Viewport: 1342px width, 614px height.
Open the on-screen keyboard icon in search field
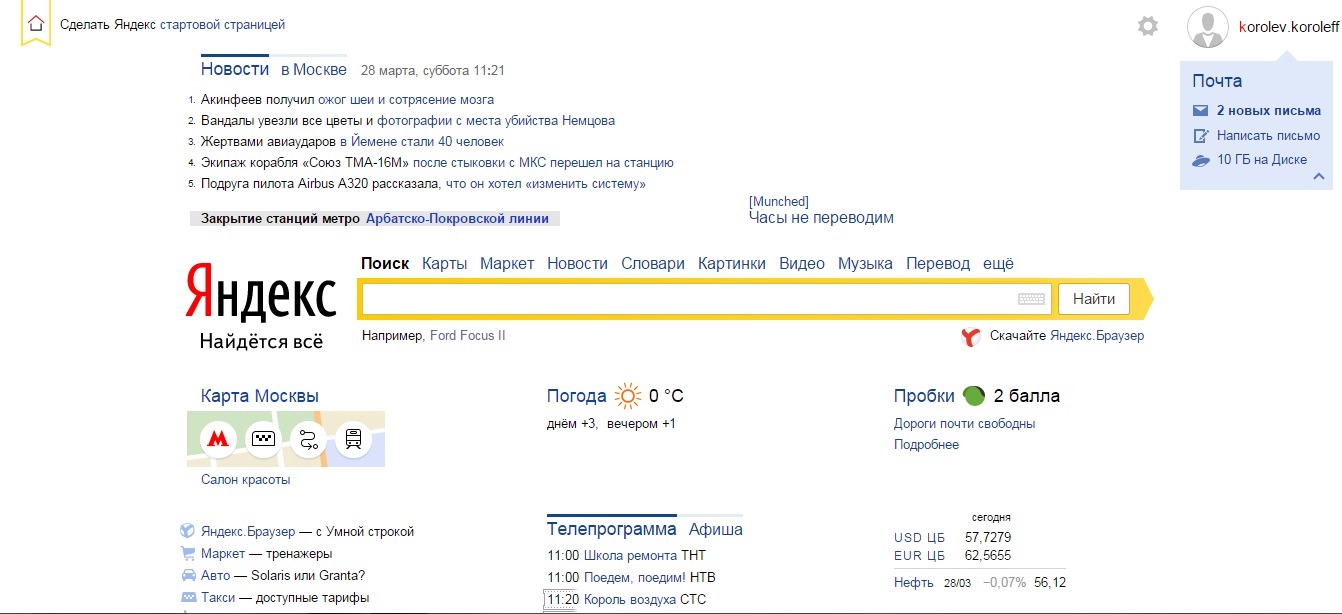click(x=1031, y=299)
